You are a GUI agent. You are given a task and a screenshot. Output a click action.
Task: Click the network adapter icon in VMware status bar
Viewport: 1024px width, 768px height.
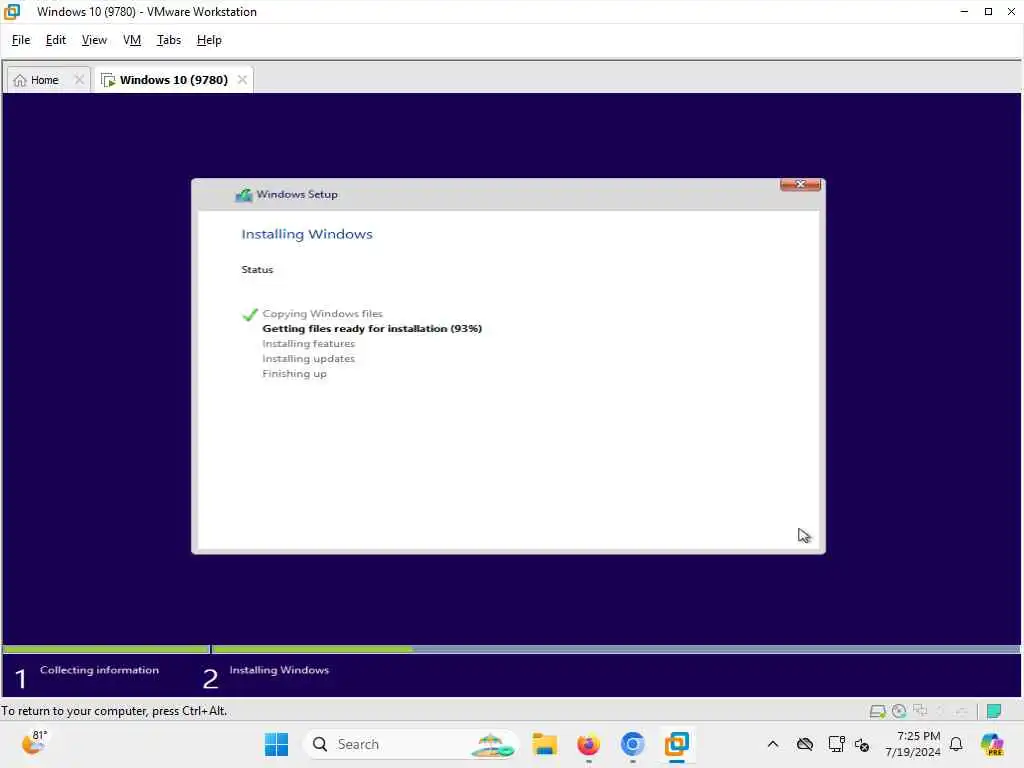pyautogui.click(x=920, y=711)
